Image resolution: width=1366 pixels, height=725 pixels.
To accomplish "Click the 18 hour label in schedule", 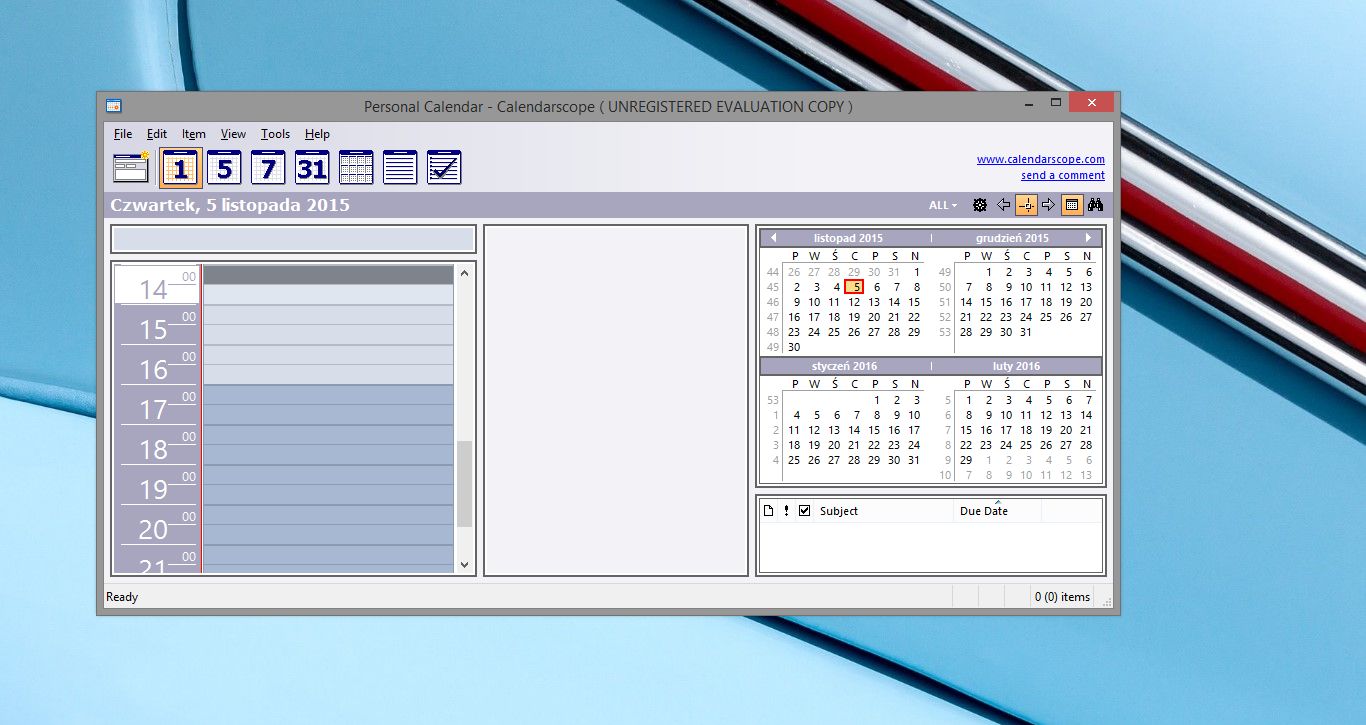I will (x=153, y=450).
